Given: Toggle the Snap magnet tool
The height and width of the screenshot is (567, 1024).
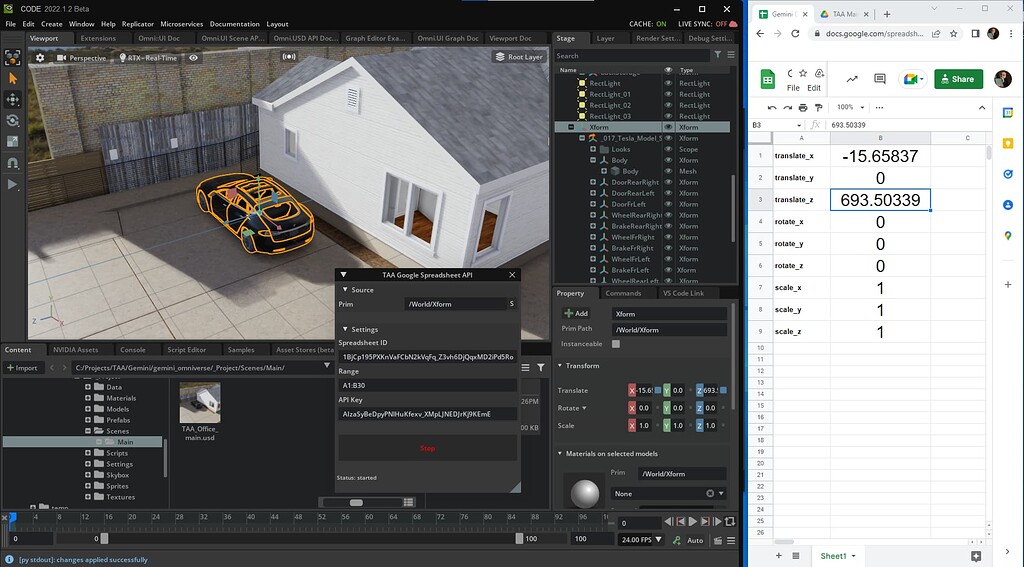Looking at the screenshot, I should coord(13,162).
